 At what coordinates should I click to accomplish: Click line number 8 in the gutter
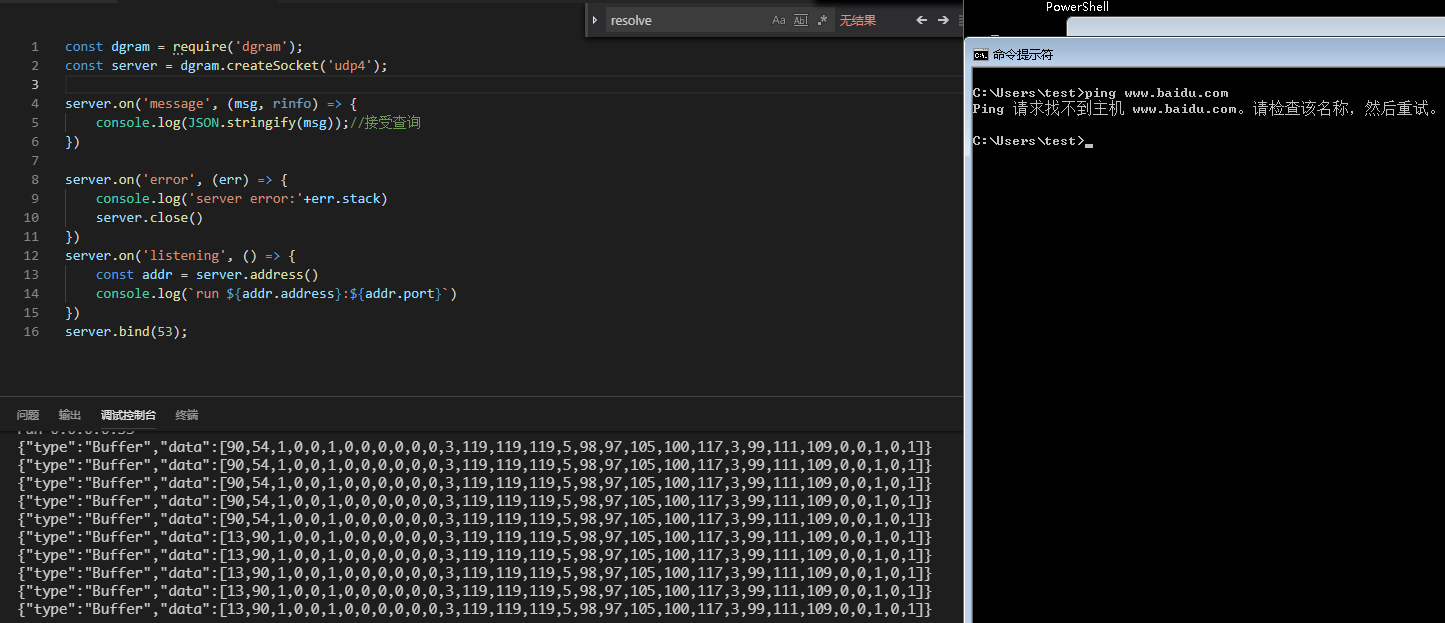[35, 179]
